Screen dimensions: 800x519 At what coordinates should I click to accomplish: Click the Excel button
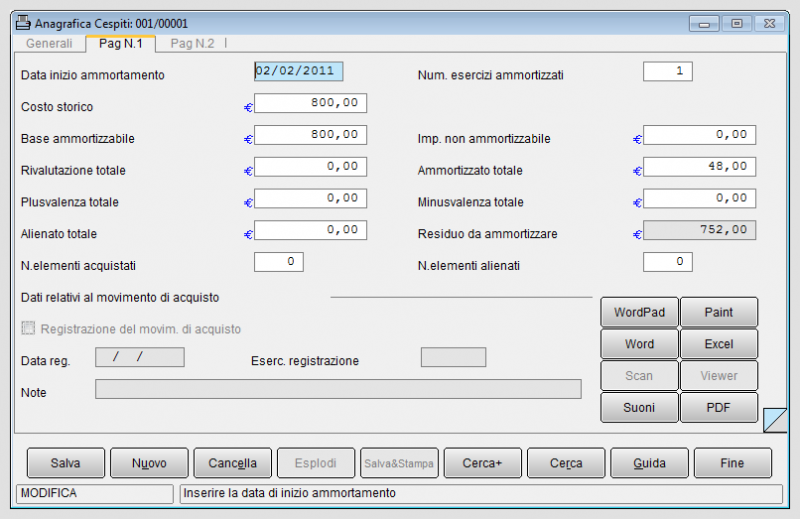pos(719,344)
